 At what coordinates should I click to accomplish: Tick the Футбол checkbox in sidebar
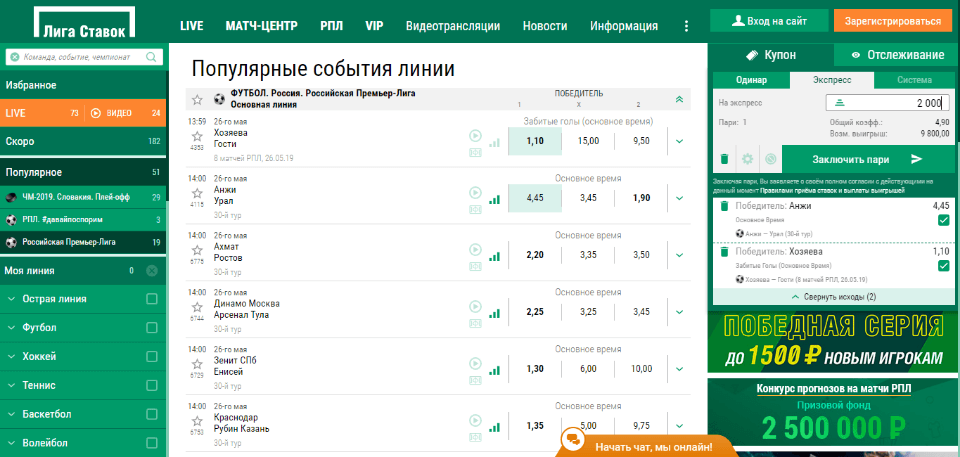point(152,328)
